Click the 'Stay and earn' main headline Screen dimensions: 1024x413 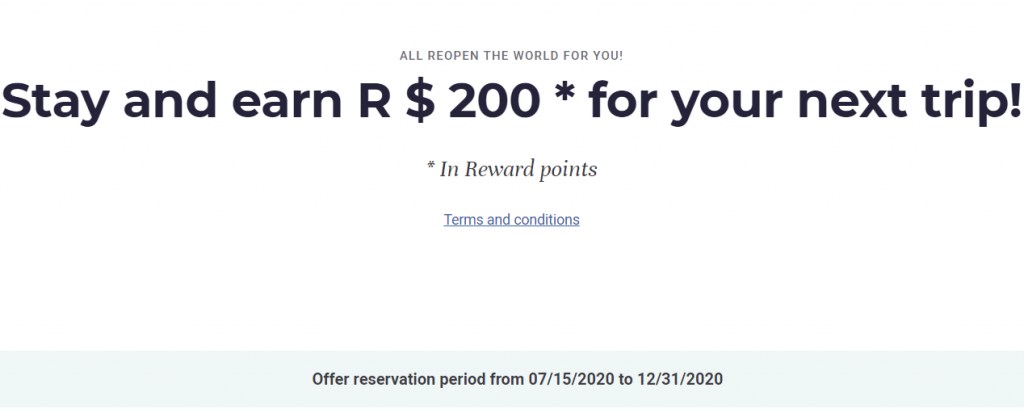coord(511,99)
